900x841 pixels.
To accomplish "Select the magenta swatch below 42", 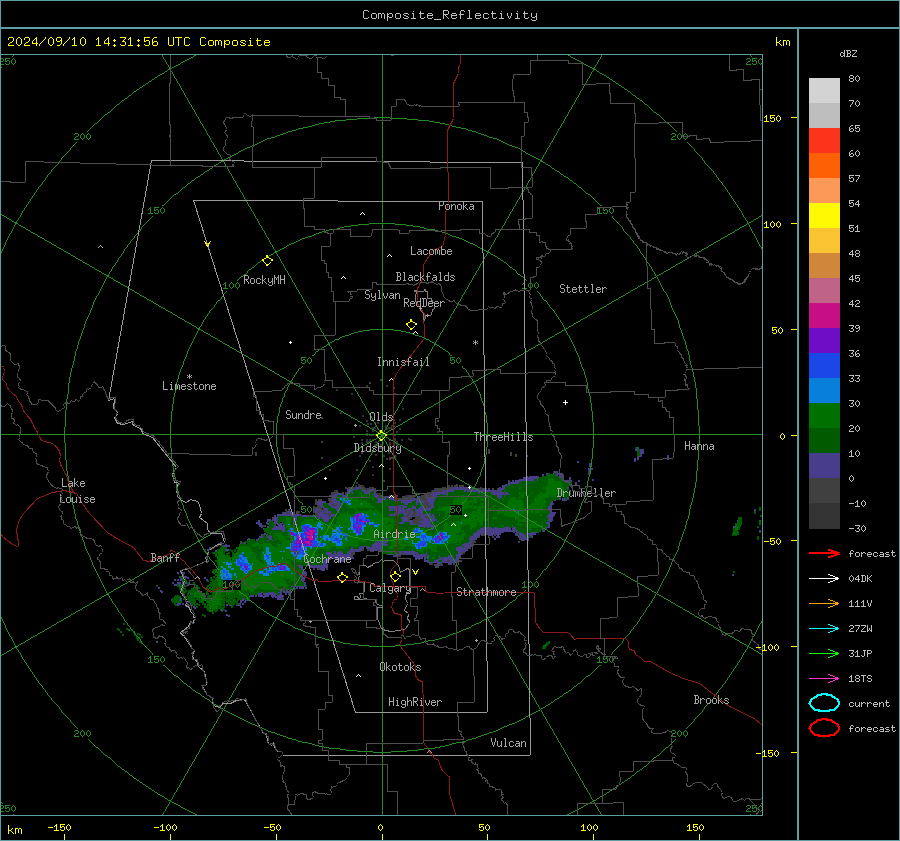I will pos(824,315).
